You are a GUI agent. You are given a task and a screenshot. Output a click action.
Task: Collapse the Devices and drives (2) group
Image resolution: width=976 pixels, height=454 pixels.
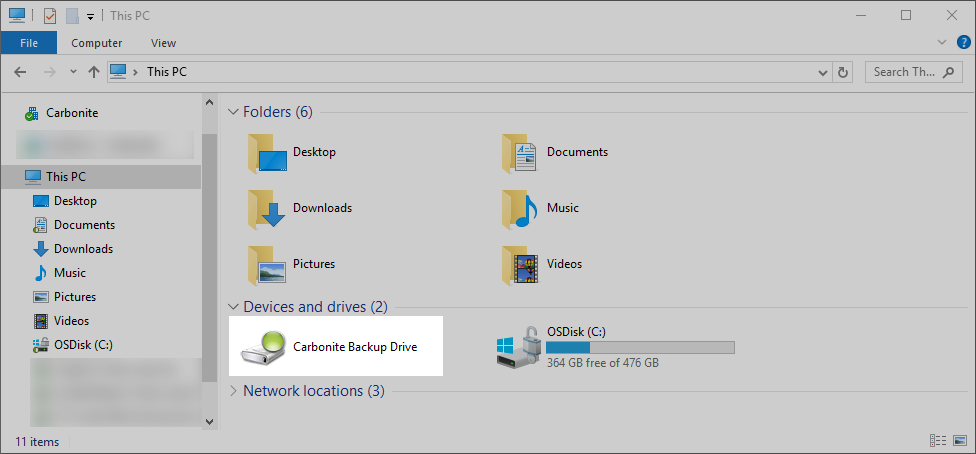pyautogui.click(x=233, y=307)
